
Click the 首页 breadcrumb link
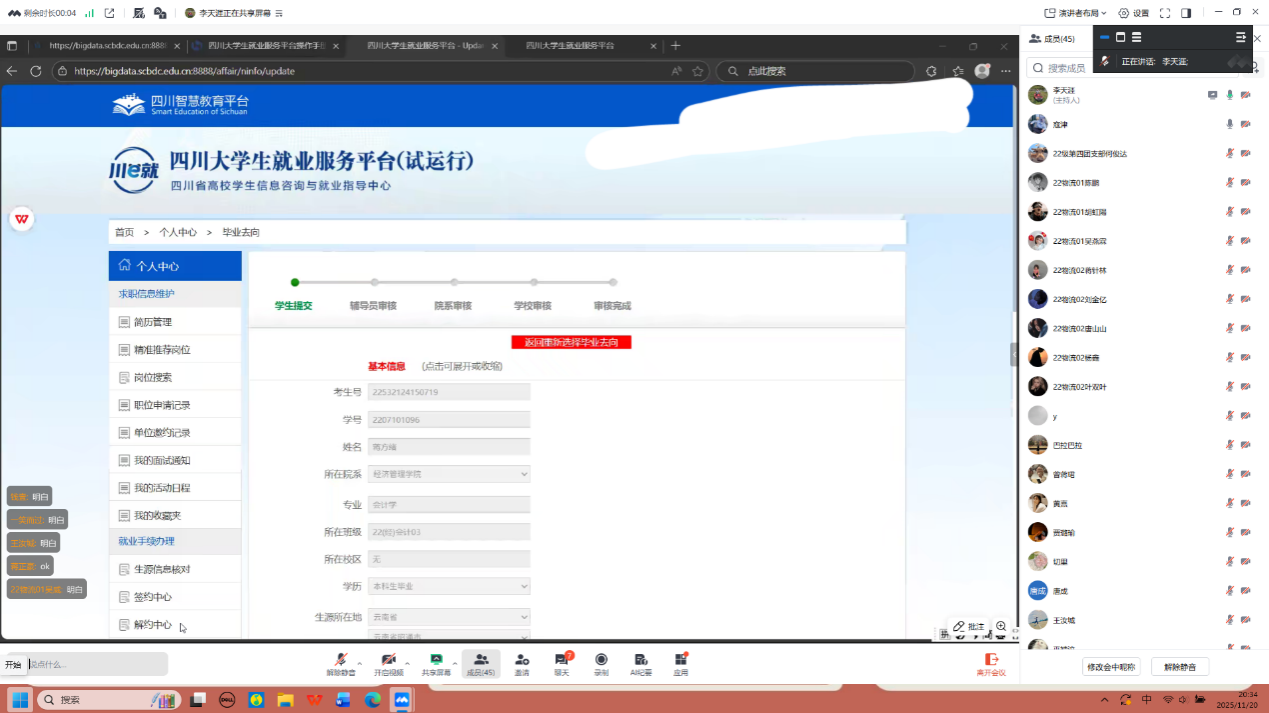124,232
